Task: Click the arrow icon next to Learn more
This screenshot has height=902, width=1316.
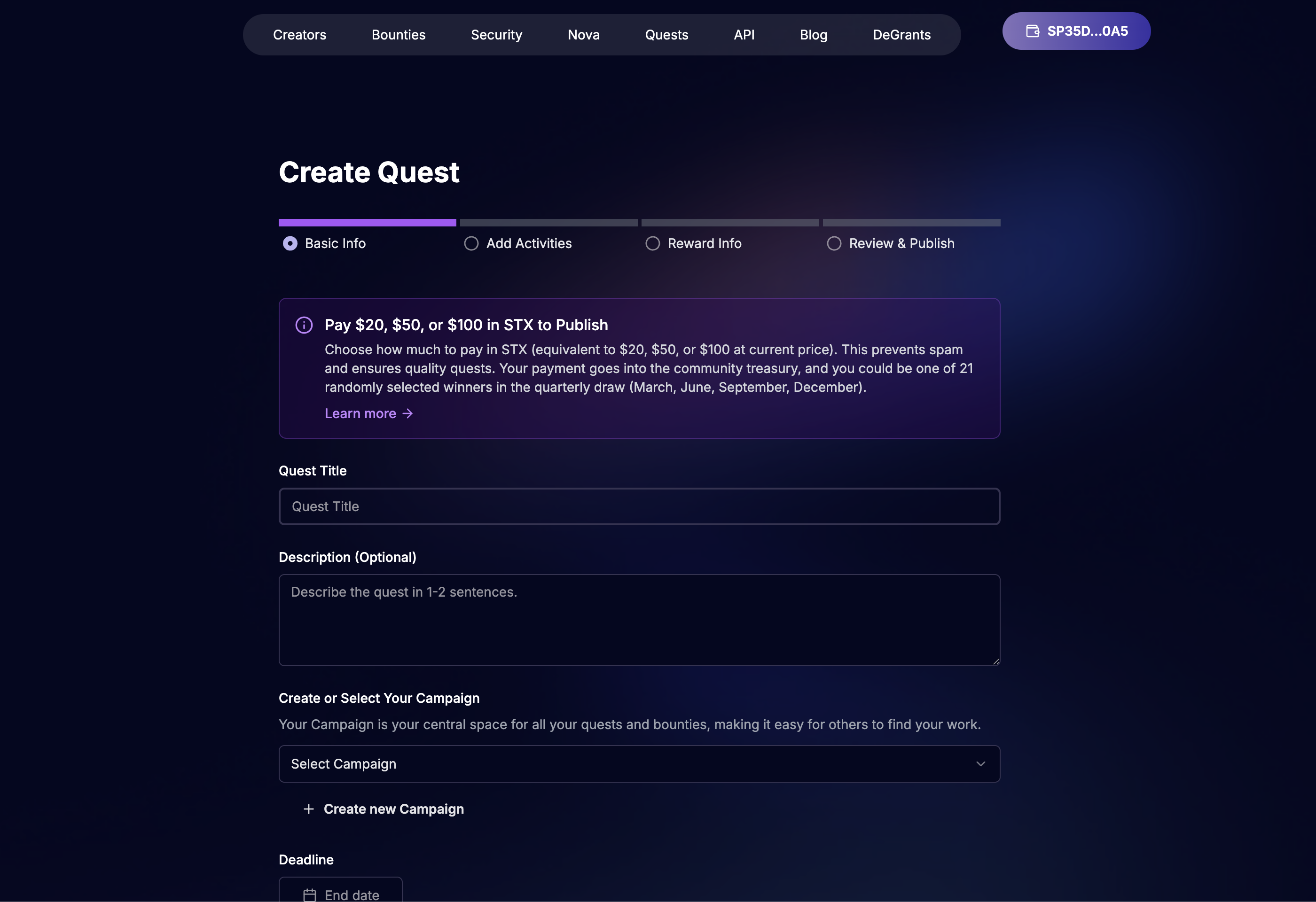Action: pyautogui.click(x=407, y=414)
